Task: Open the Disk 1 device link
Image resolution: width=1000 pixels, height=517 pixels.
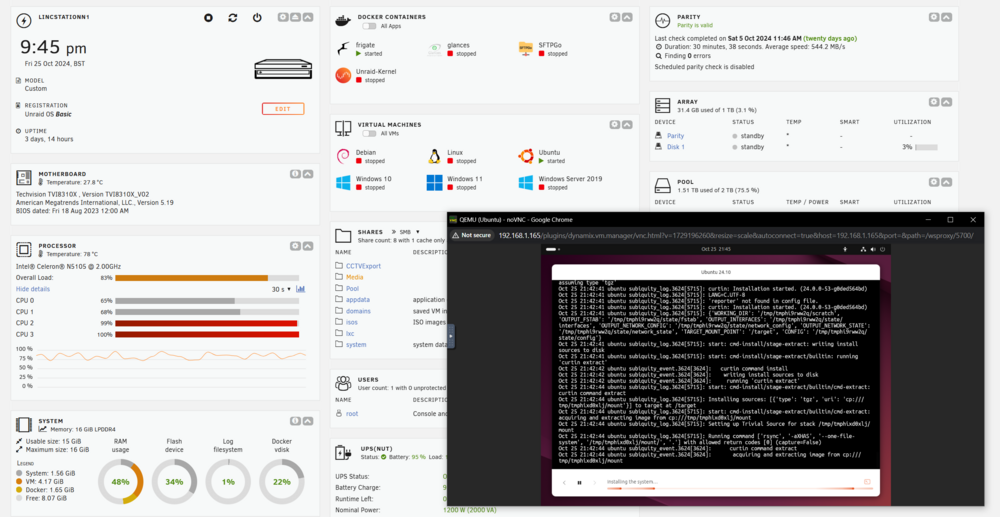Action: tap(676, 147)
